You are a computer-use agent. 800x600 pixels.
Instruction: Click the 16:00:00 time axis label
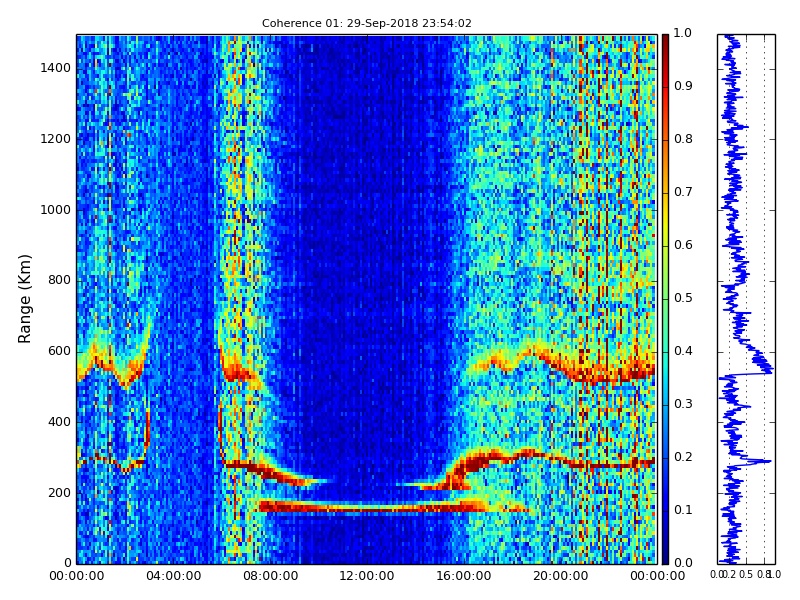coord(464,576)
